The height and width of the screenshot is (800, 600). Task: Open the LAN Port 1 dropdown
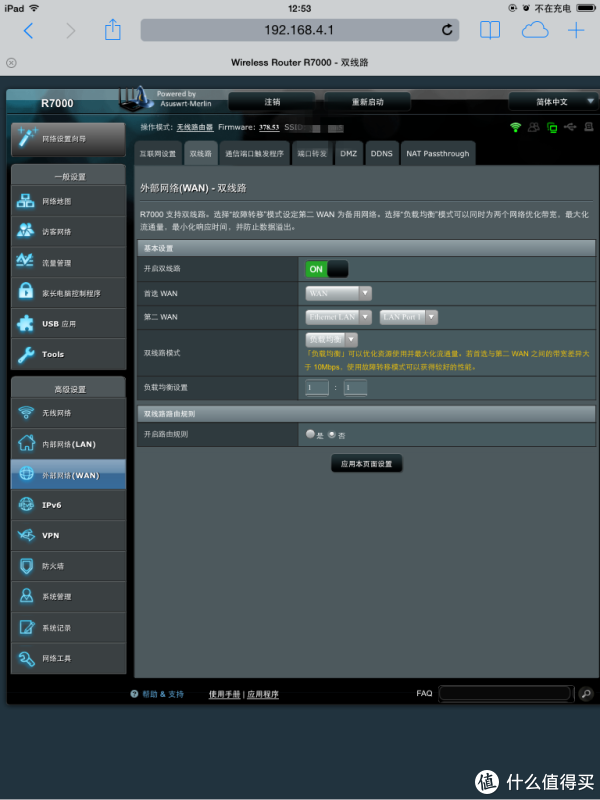click(409, 317)
